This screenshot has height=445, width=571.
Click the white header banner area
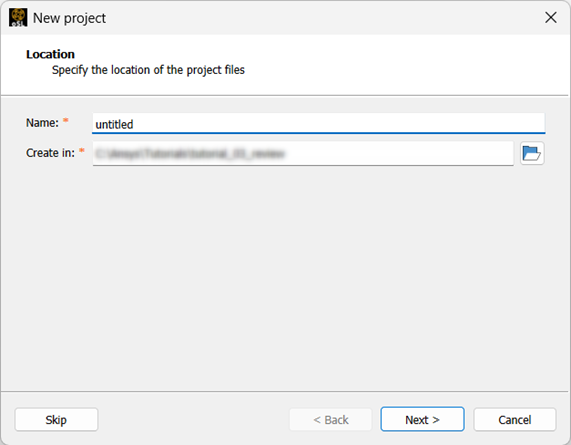click(x=286, y=65)
